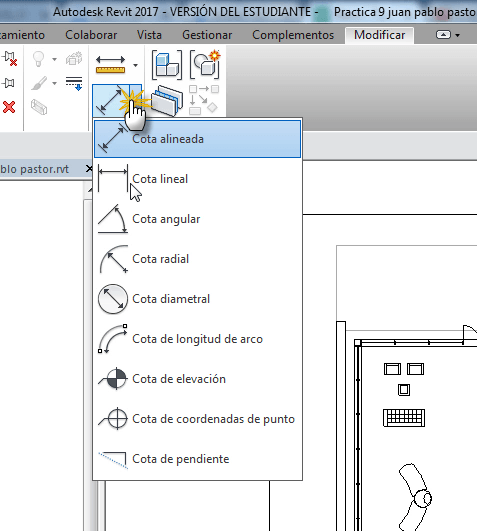Open the Complementos ribbon tab
Image resolution: width=477 pixels, height=531 pixels.
click(293, 35)
